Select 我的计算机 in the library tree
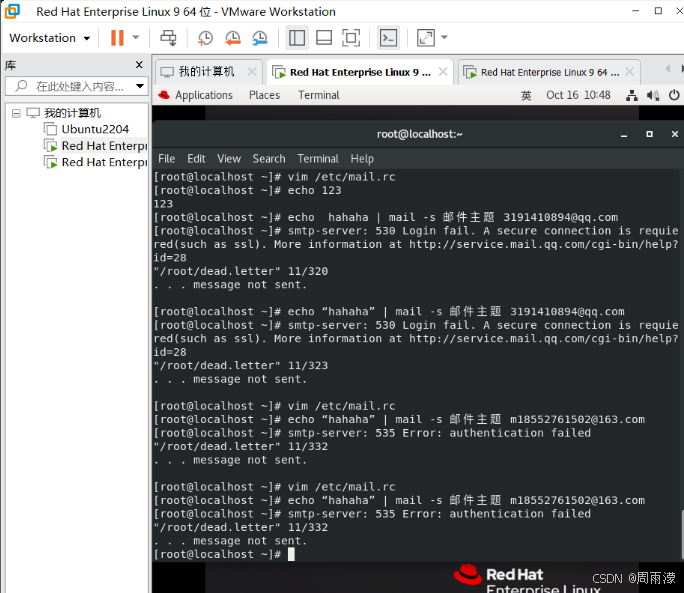 (72, 113)
